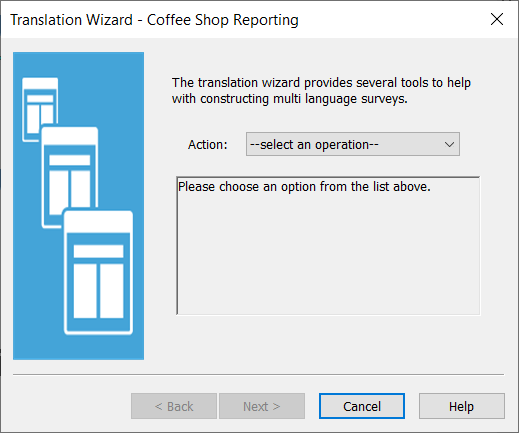This screenshot has width=519, height=433.
Task: Click the right column of the front page icon
Action: (x=112, y=291)
